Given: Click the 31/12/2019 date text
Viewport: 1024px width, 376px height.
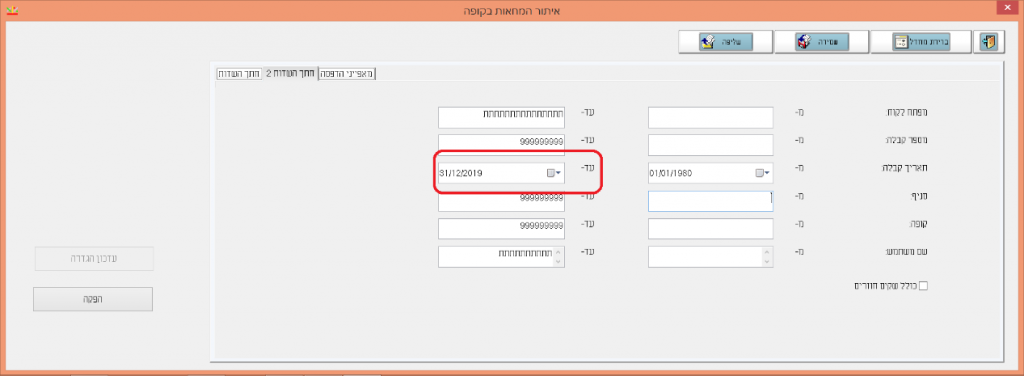Looking at the screenshot, I should pyautogui.click(x=462, y=174).
